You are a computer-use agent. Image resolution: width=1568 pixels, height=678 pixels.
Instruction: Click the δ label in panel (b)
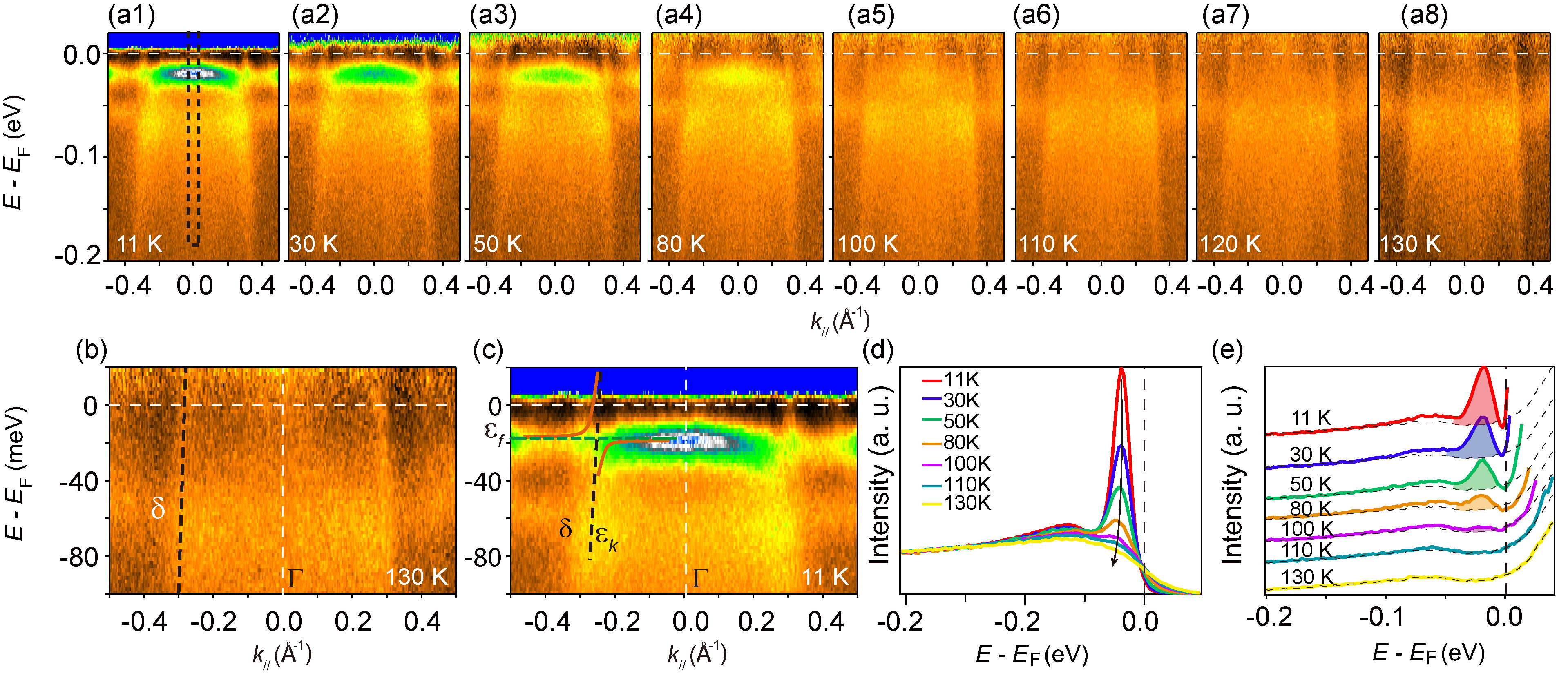[x=158, y=508]
